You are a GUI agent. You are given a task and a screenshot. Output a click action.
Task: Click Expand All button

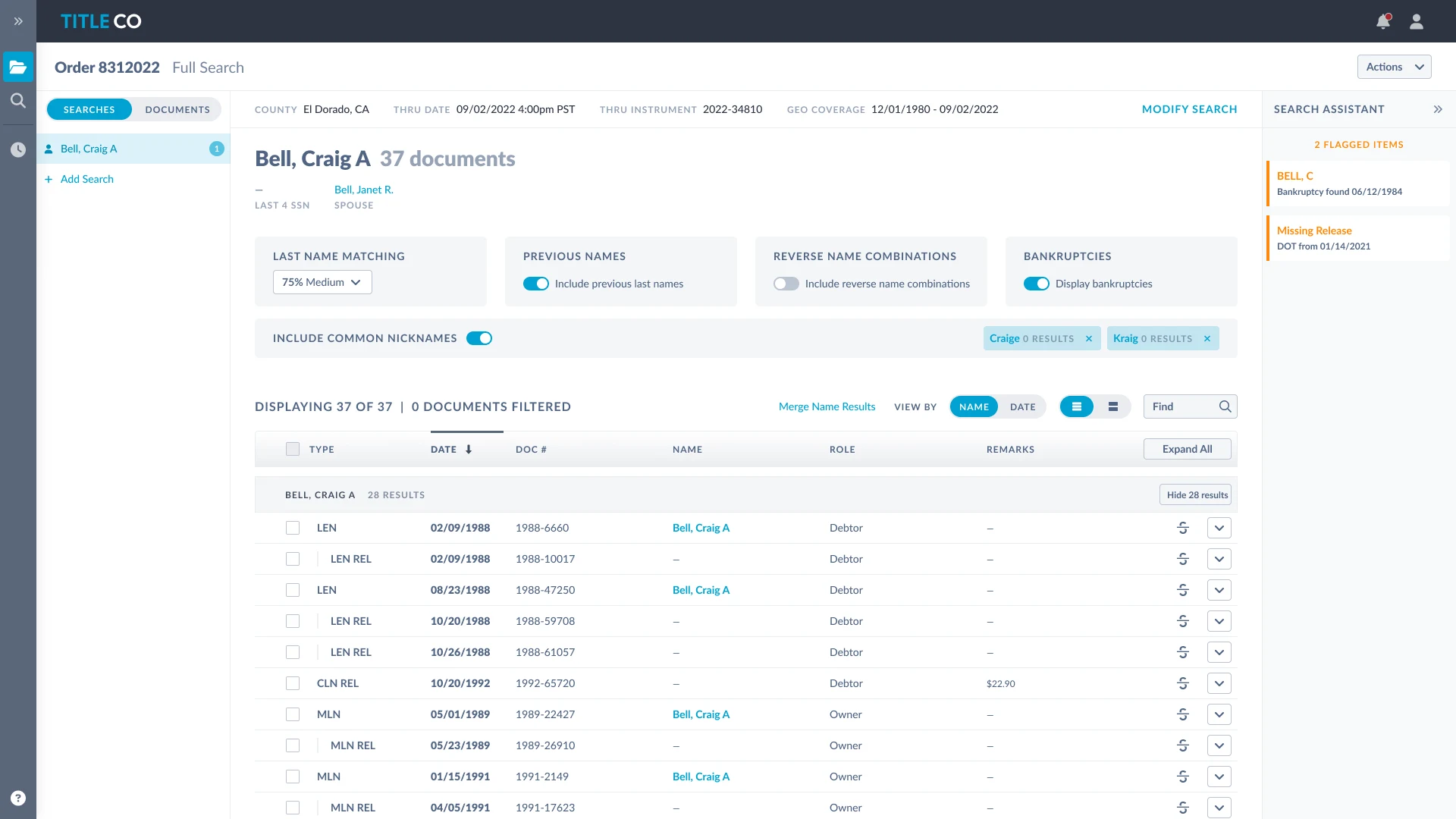click(1188, 449)
